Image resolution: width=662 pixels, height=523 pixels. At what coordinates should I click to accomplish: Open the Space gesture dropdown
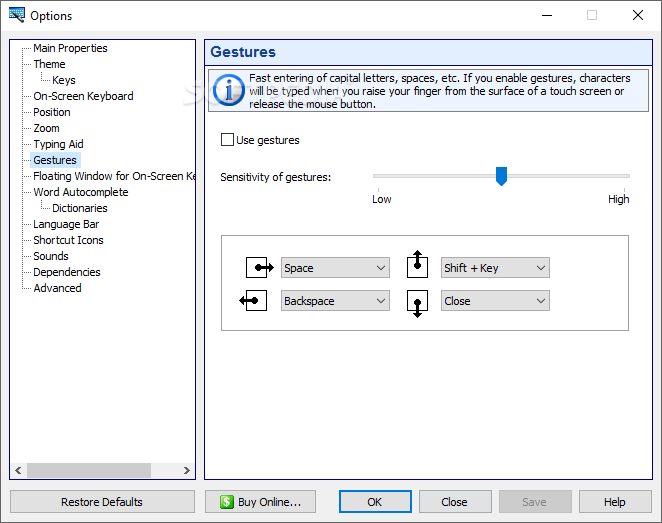point(335,268)
